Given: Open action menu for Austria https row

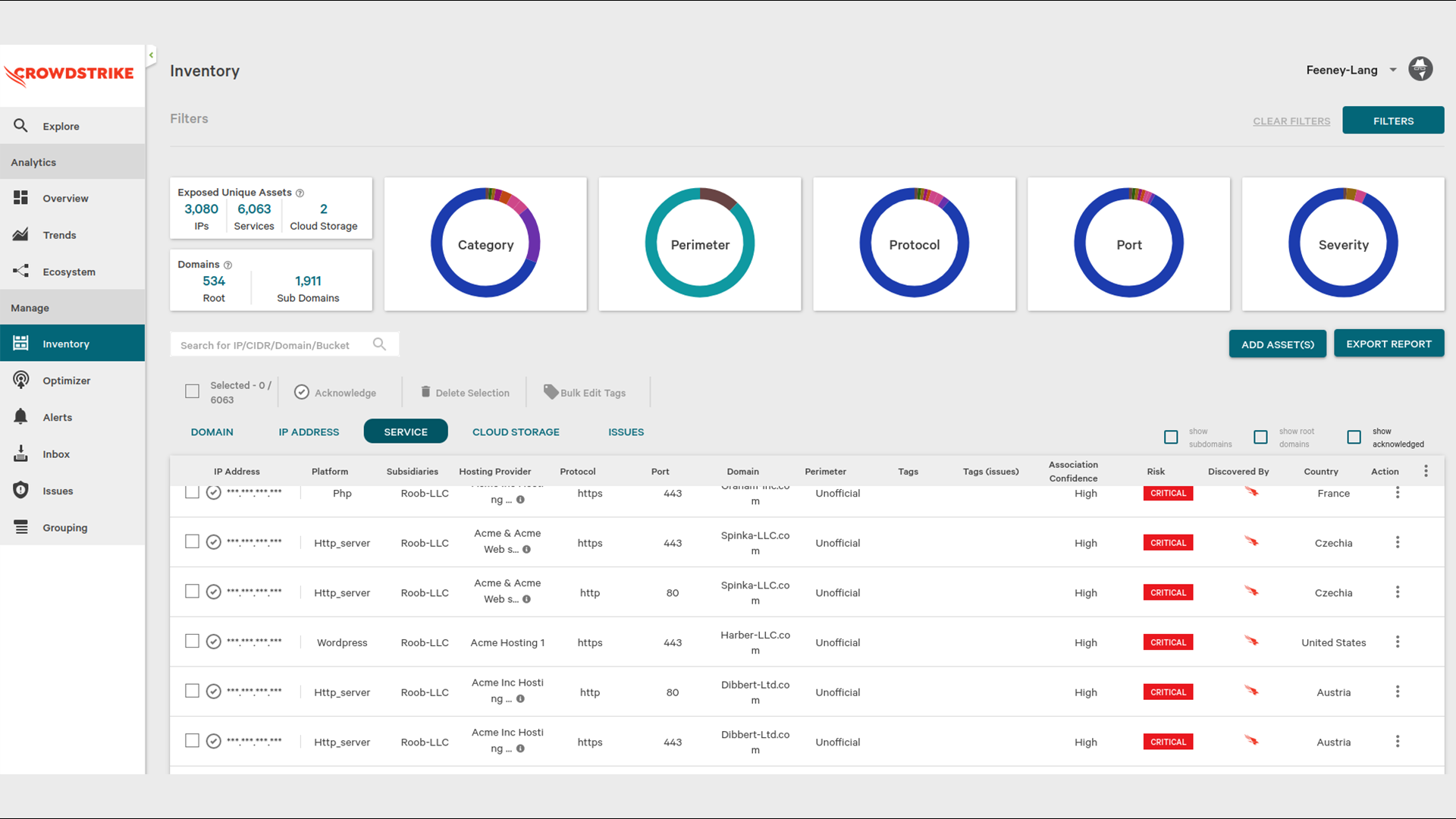Looking at the screenshot, I should coord(1398,742).
